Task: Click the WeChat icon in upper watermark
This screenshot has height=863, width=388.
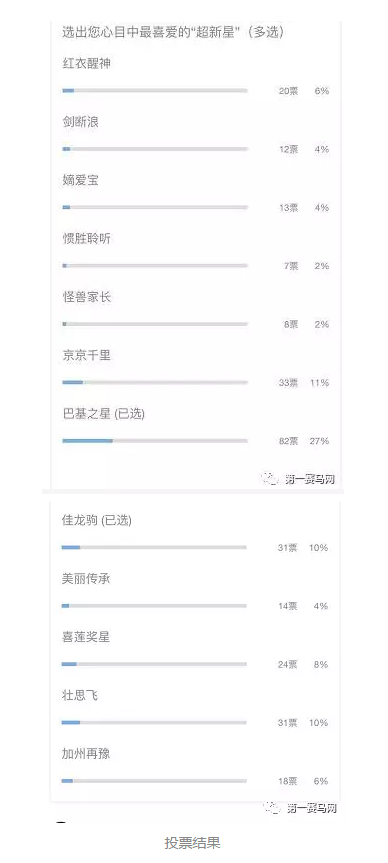Action: 270,478
